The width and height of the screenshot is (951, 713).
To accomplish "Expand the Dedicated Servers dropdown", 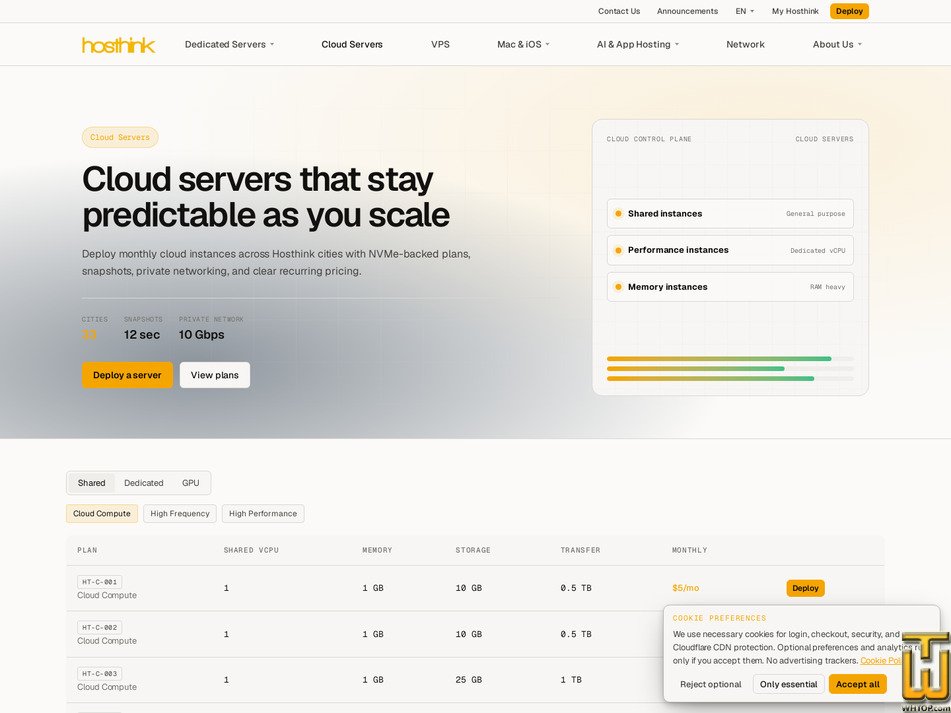I will [229, 44].
